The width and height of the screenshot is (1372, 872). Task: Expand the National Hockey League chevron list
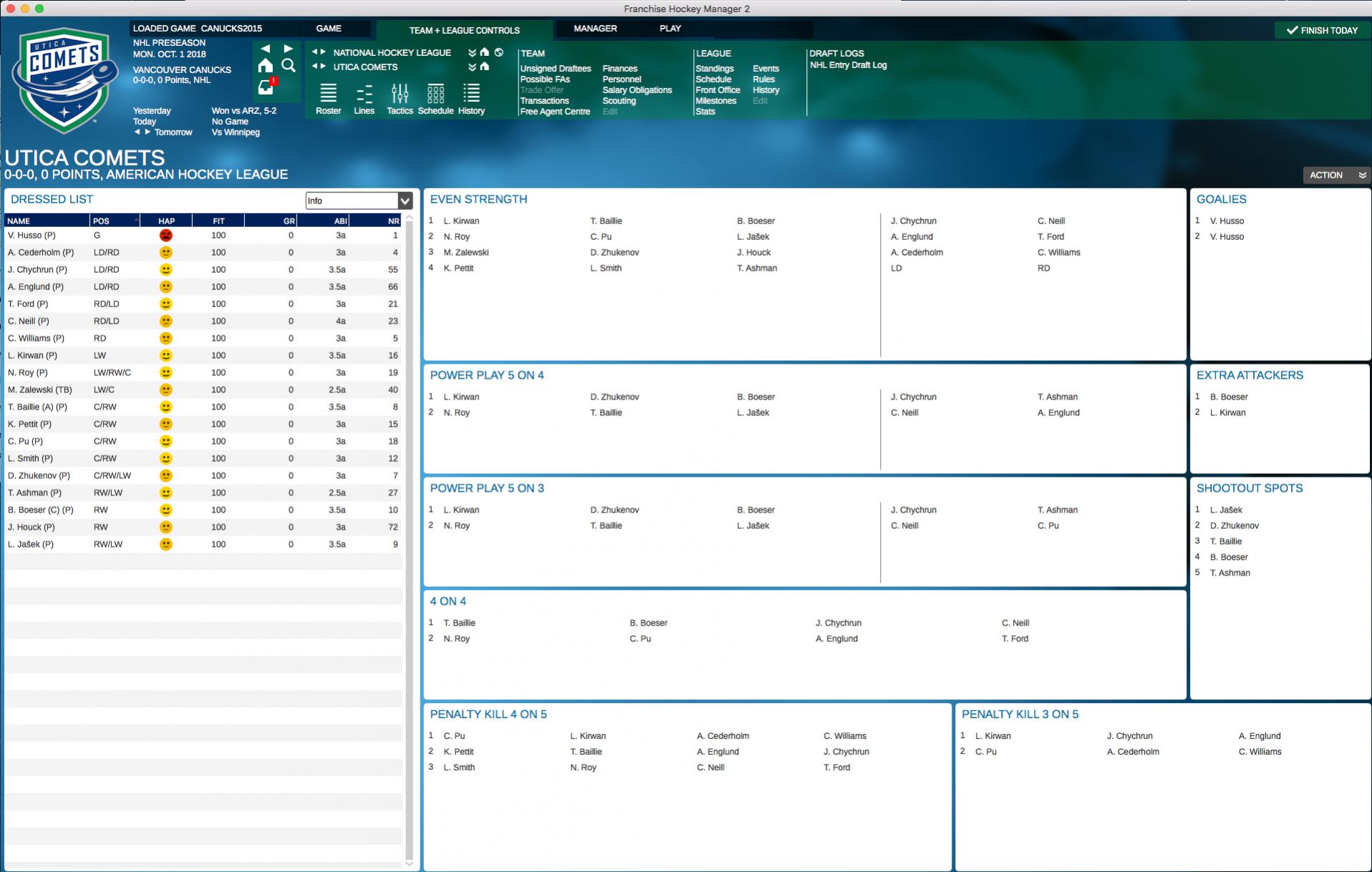[472, 53]
